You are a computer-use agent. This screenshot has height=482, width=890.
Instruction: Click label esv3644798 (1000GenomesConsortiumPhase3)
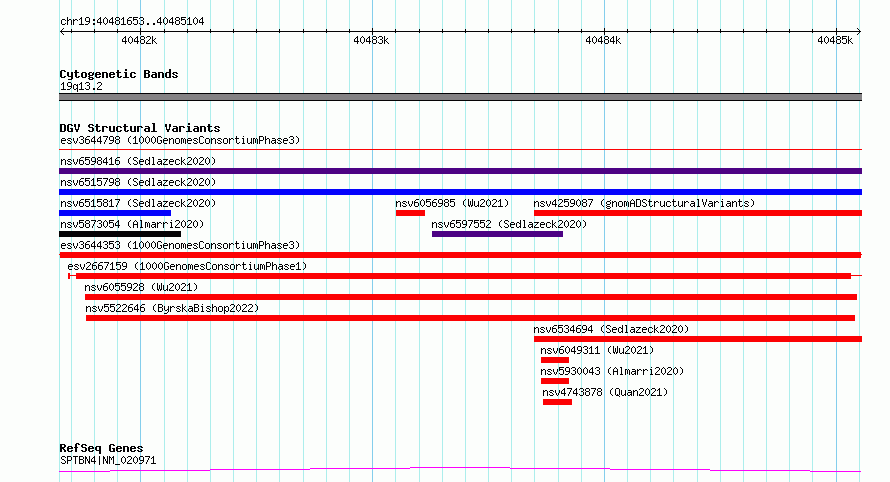click(x=180, y=140)
